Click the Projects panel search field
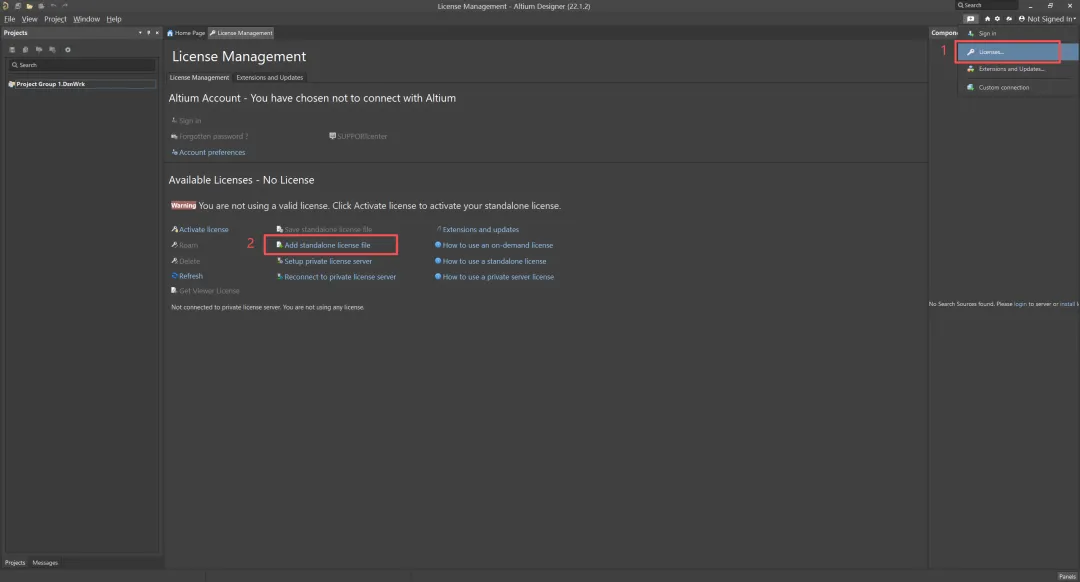 coord(81,65)
